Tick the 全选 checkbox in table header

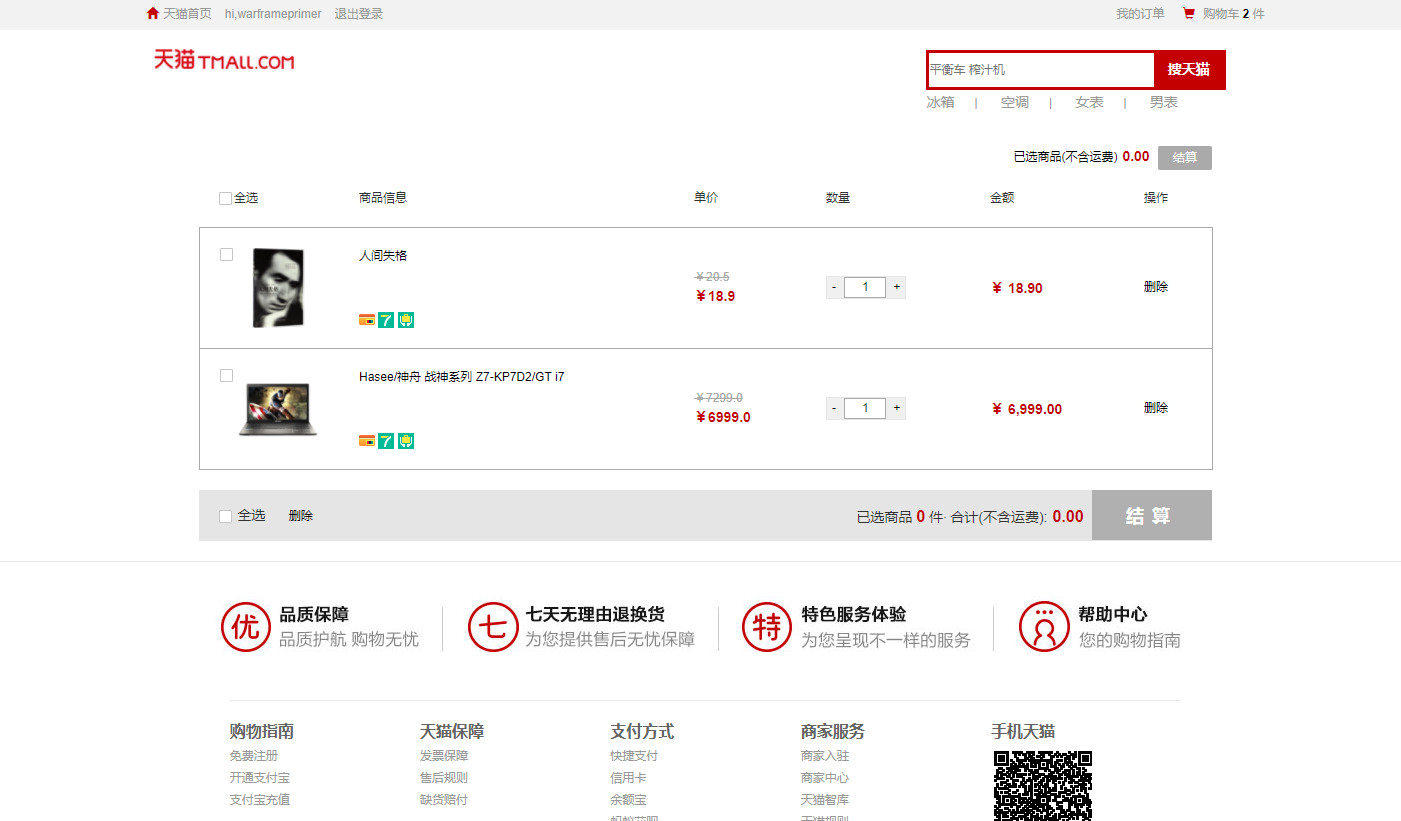pos(225,198)
